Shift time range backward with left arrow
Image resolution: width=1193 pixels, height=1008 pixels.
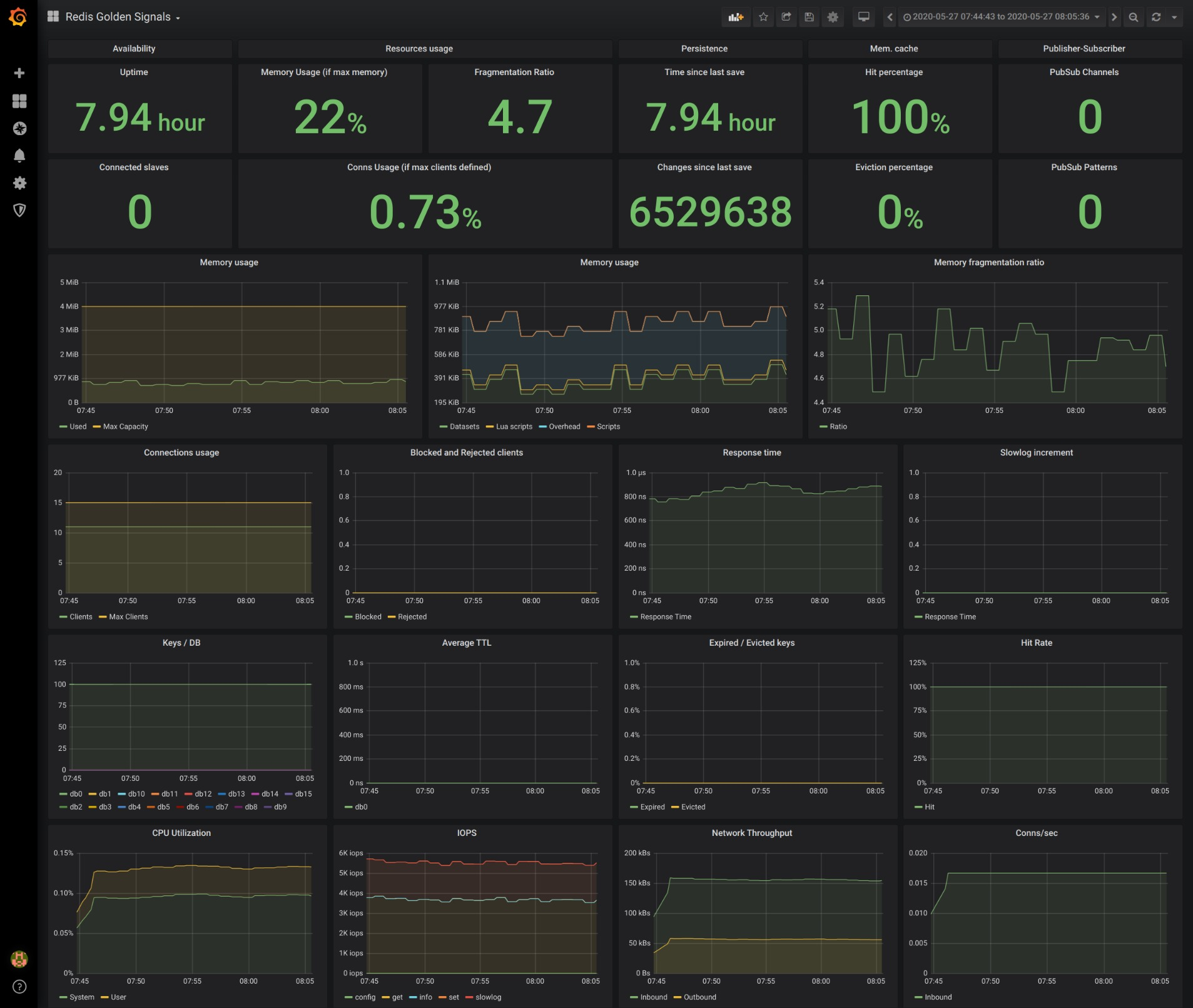coord(890,17)
